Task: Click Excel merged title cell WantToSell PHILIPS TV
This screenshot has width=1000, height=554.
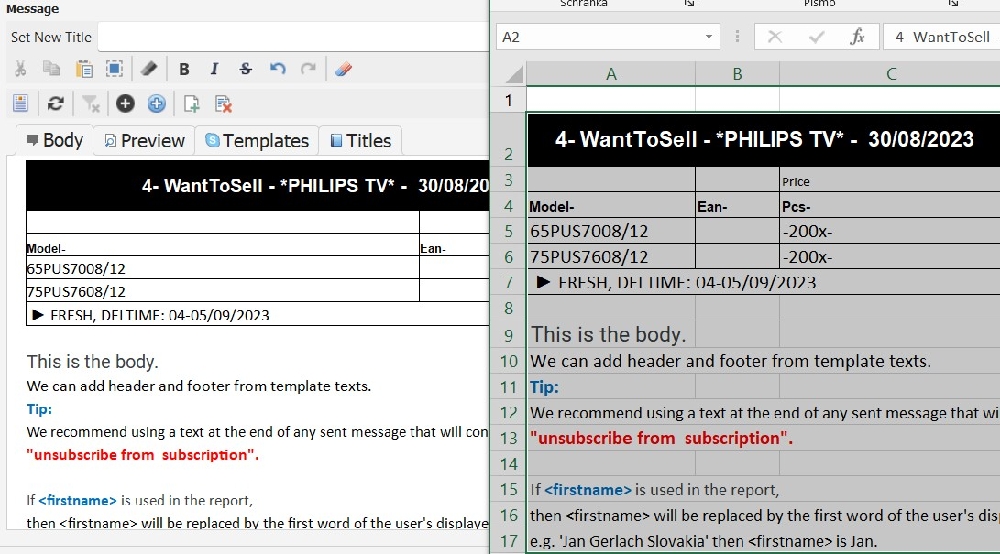Action: pos(764,140)
